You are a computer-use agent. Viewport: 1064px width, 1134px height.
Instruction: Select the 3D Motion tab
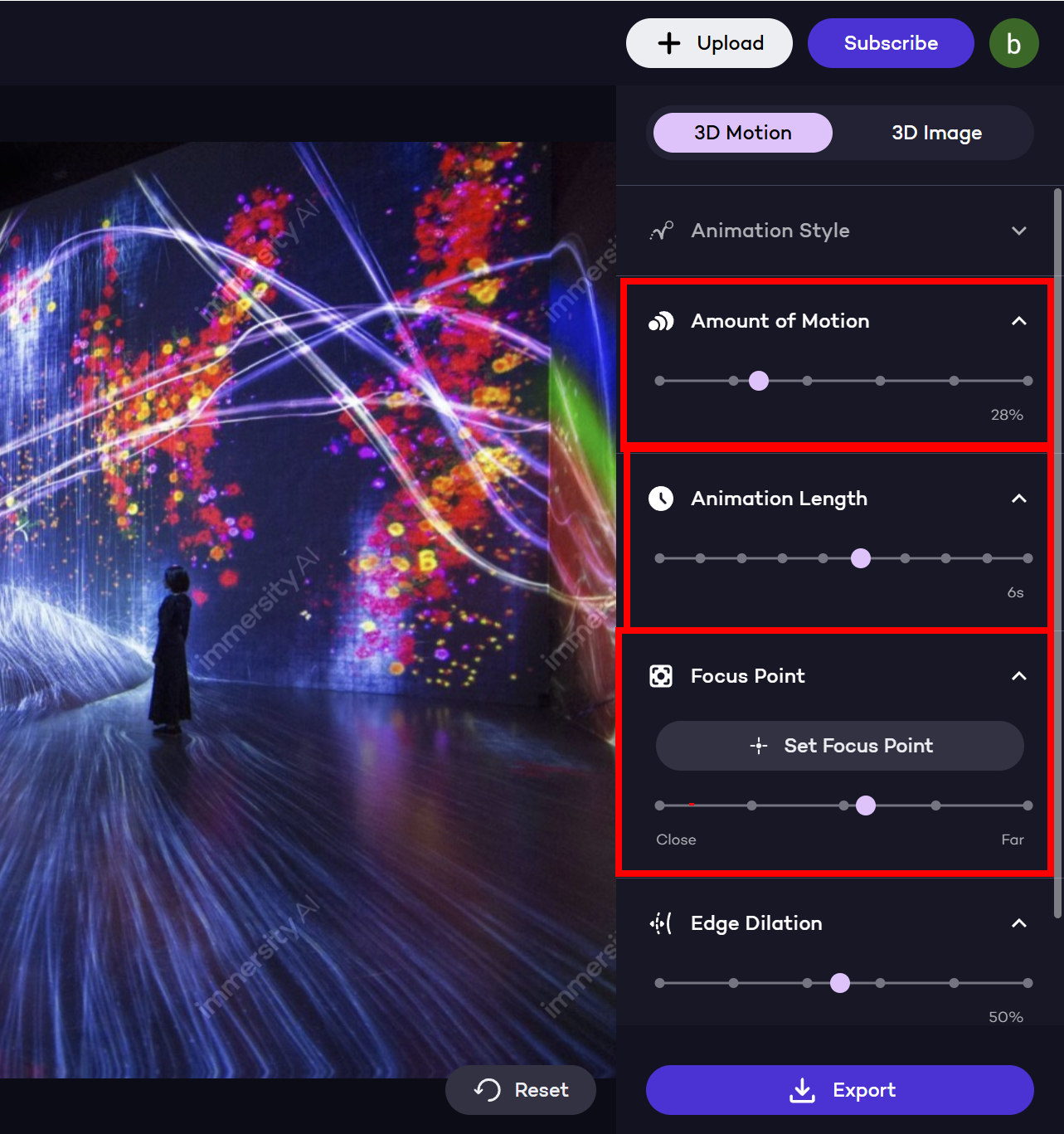click(743, 133)
